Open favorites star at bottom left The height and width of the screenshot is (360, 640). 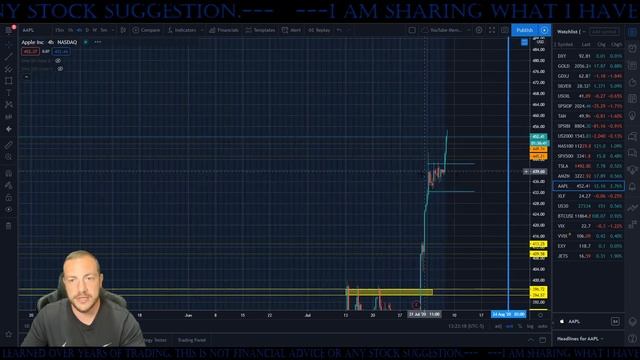9,334
